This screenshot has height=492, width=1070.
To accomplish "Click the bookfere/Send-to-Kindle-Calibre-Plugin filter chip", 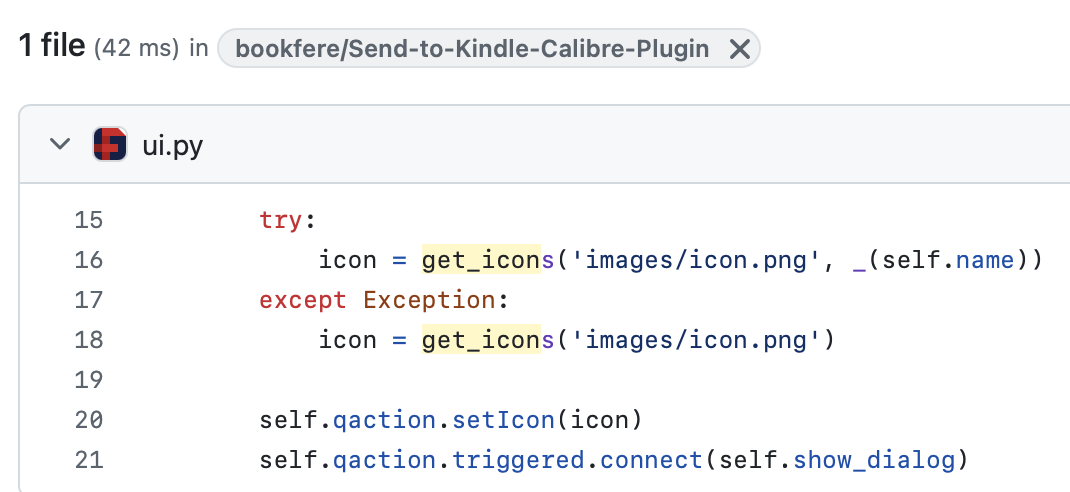I will click(489, 48).
